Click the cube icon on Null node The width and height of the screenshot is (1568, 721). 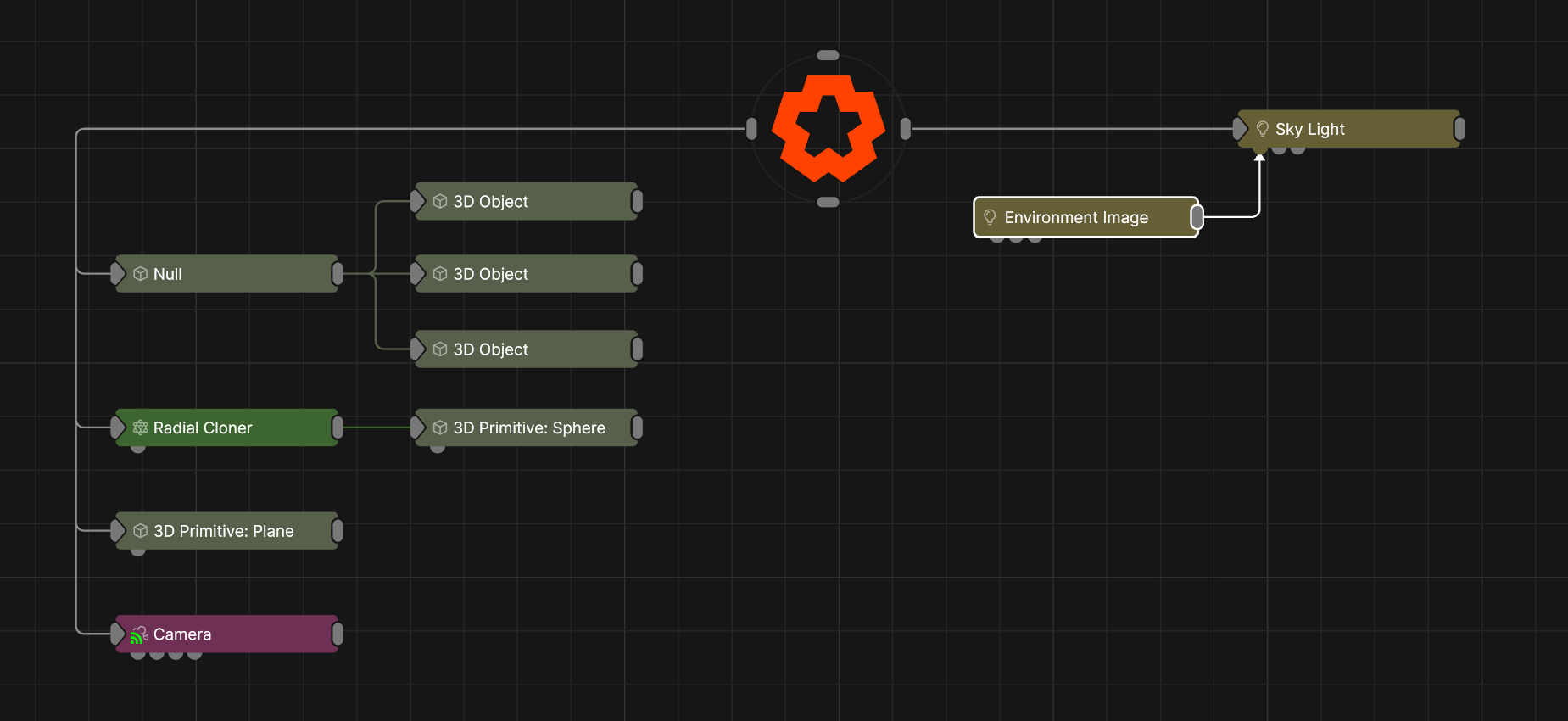(x=141, y=274)
